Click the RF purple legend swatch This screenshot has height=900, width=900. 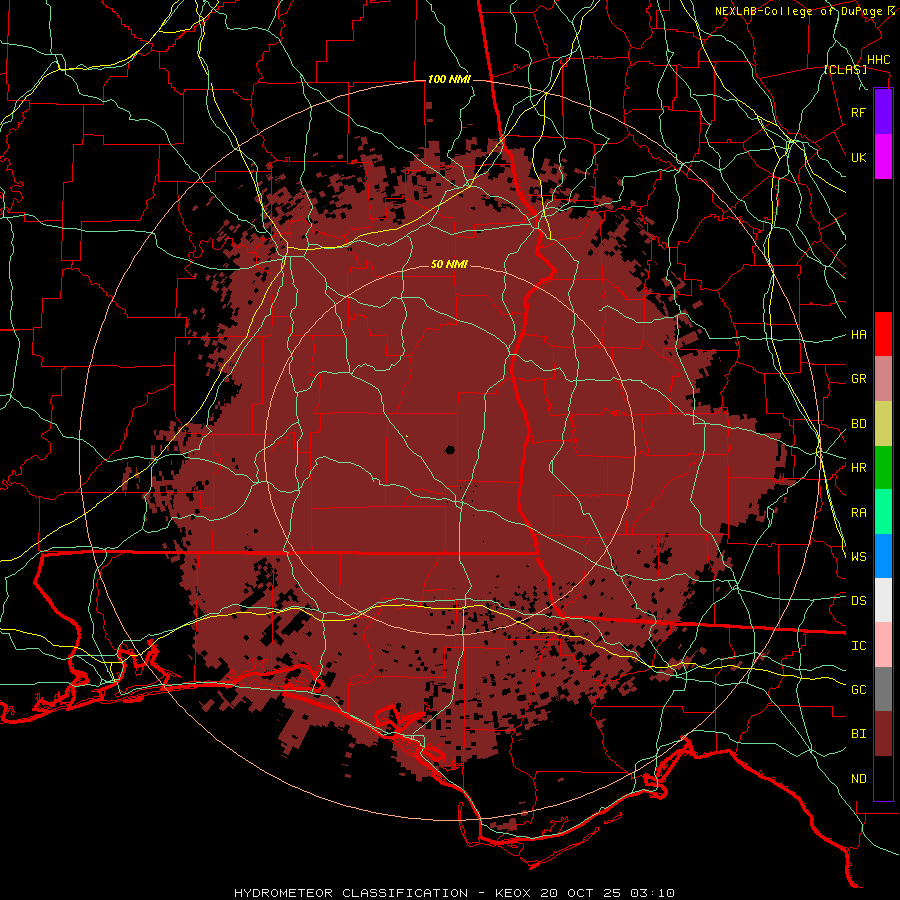[x=883, y=112]
